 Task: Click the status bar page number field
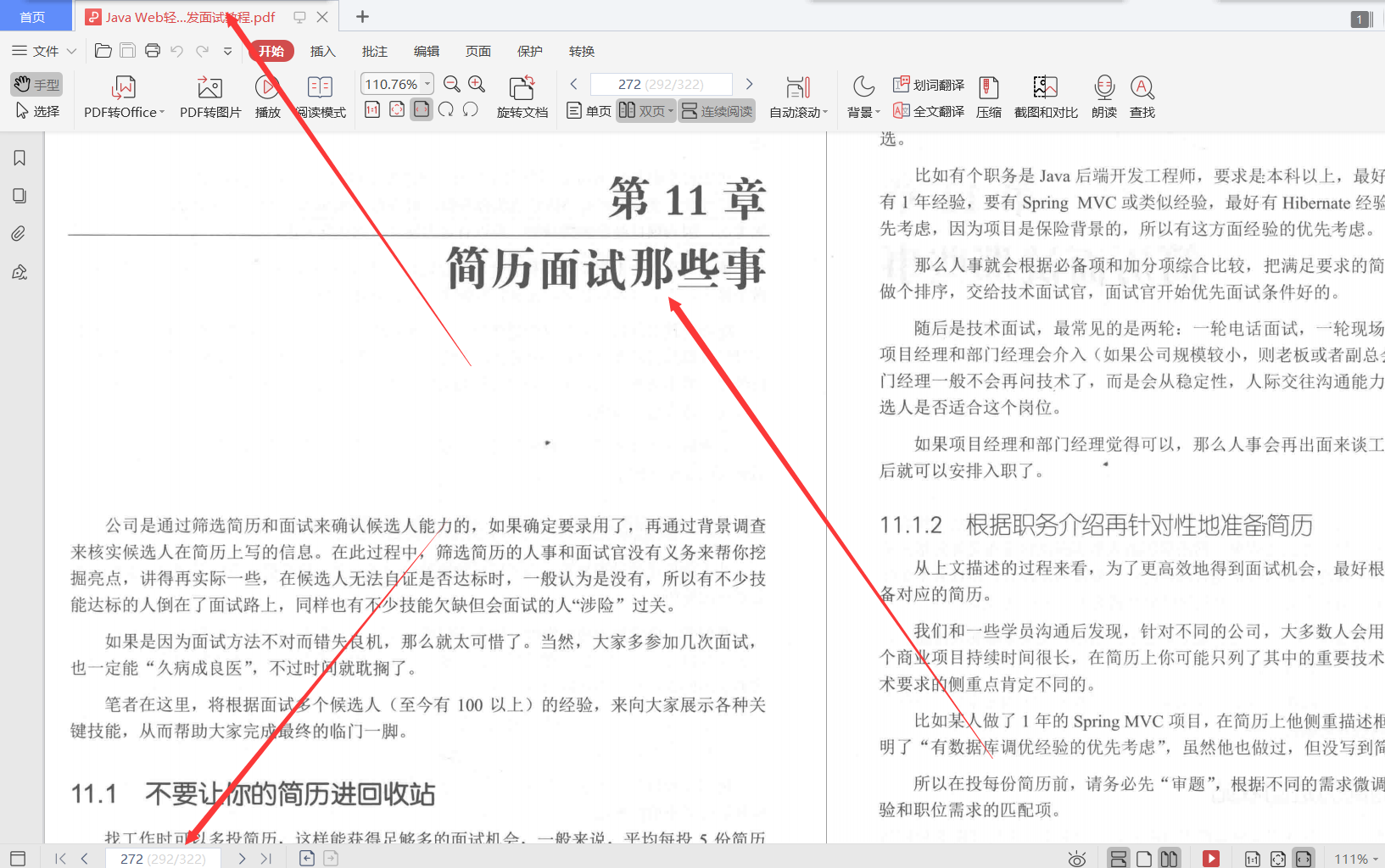tap(163, 858)
